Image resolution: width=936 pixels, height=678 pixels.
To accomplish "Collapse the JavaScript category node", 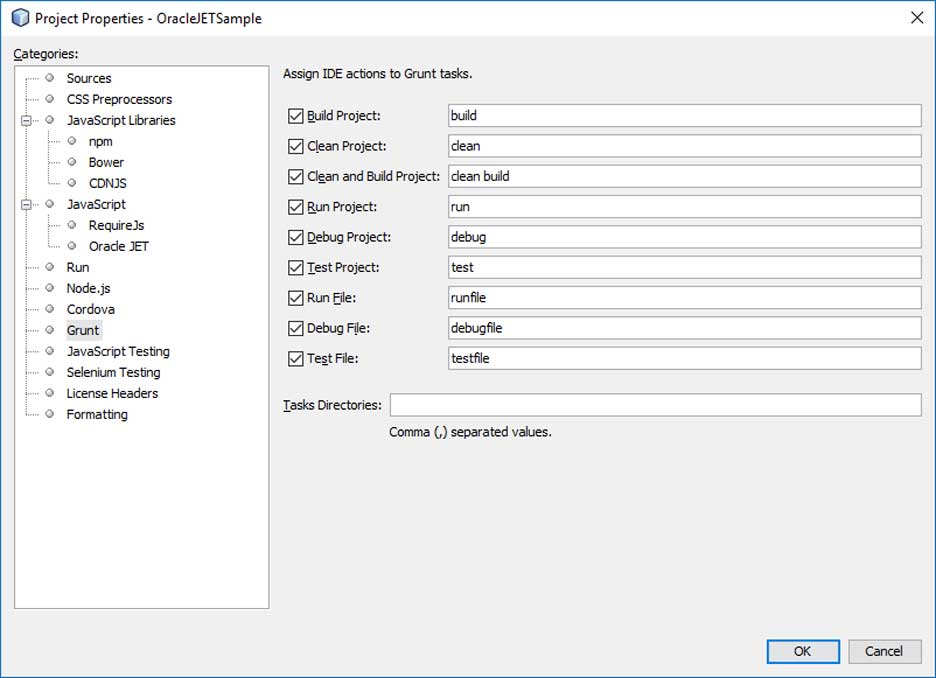I will click(25, 204).
